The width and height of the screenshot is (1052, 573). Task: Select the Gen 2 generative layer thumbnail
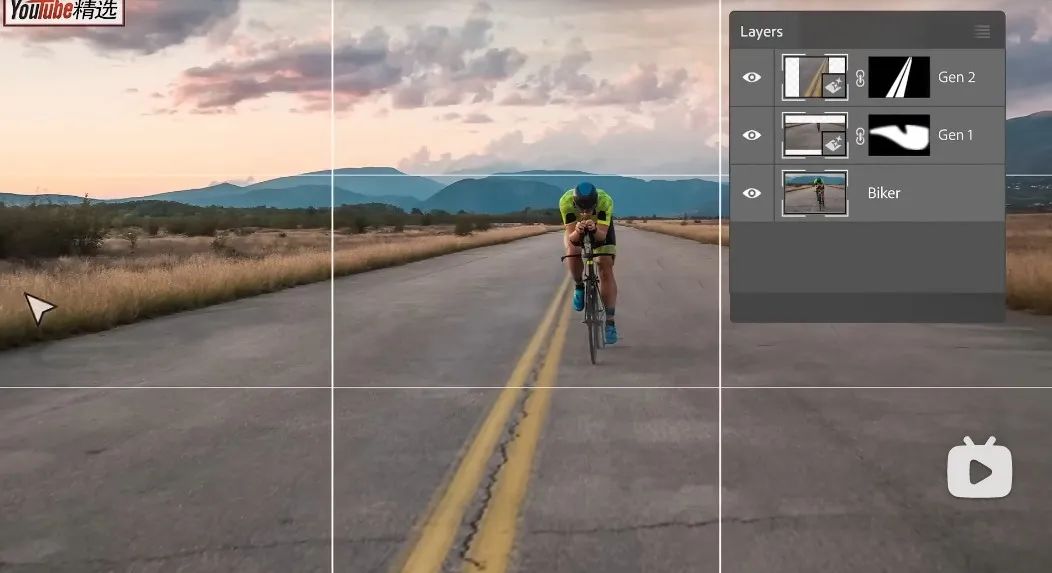pyautogui.click(x=815, y=77)
